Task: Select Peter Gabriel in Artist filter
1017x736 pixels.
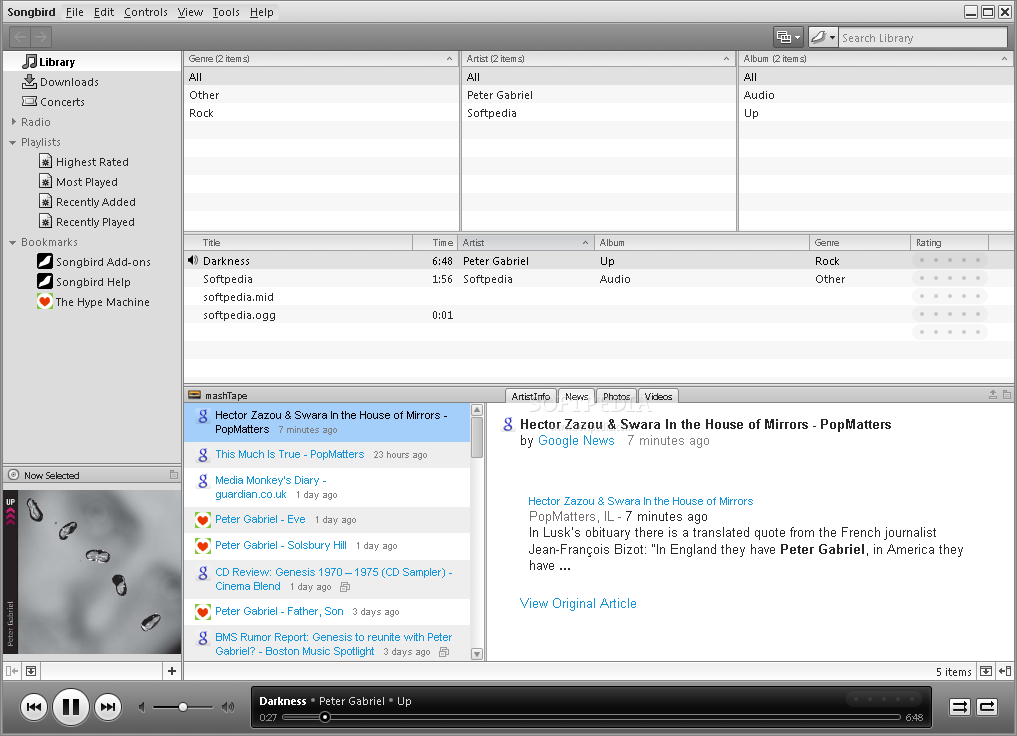Action: click(598, 95)
